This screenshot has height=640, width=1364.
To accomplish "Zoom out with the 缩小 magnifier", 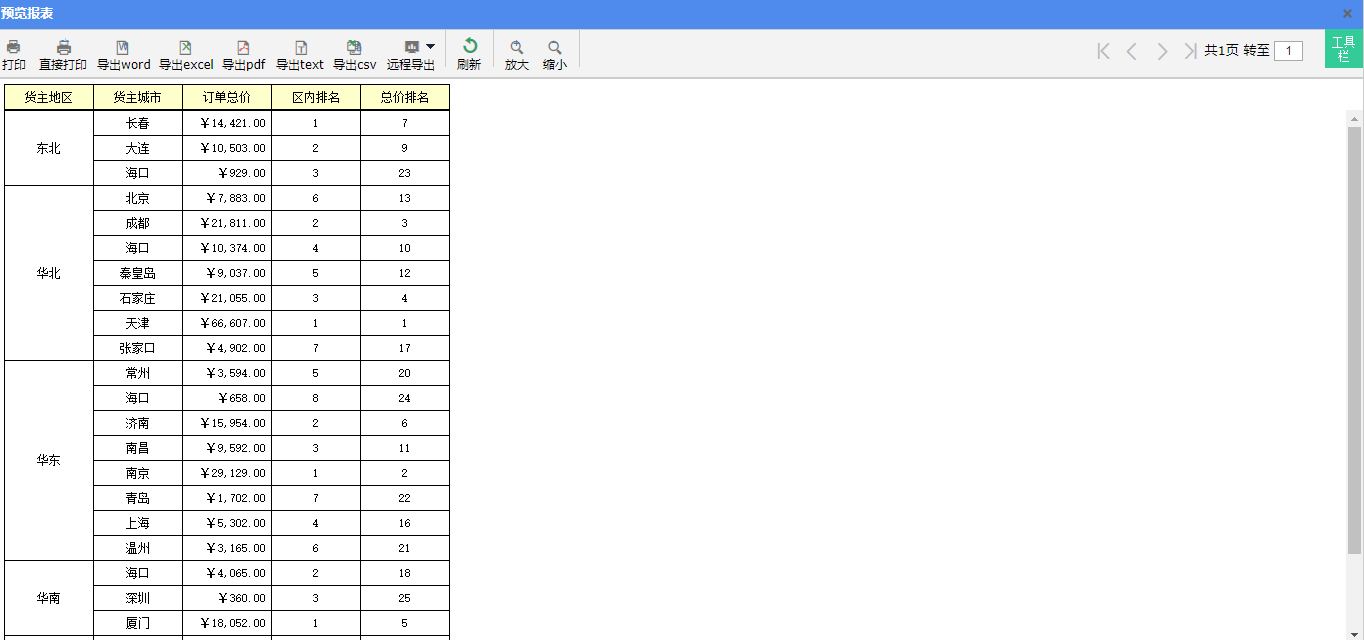I will click(x=555, y=47).
